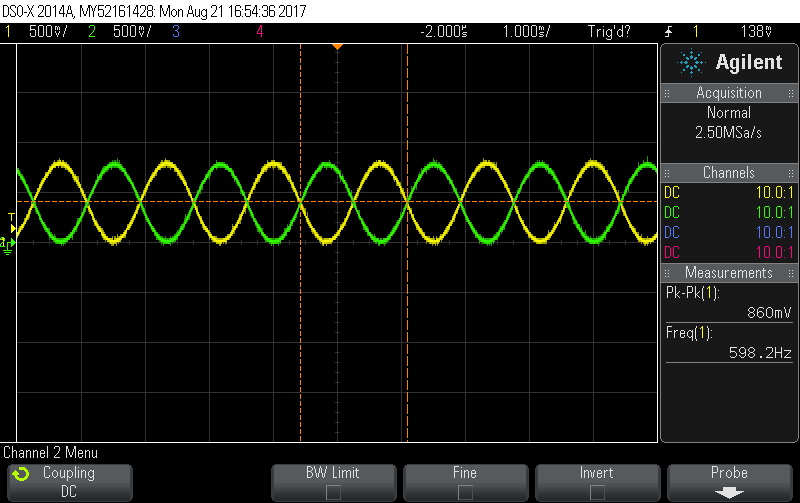Select blue channel 3 DC 10.0:1 row
The height and width of the screenshot is (503, 800).
click(729, 233)
